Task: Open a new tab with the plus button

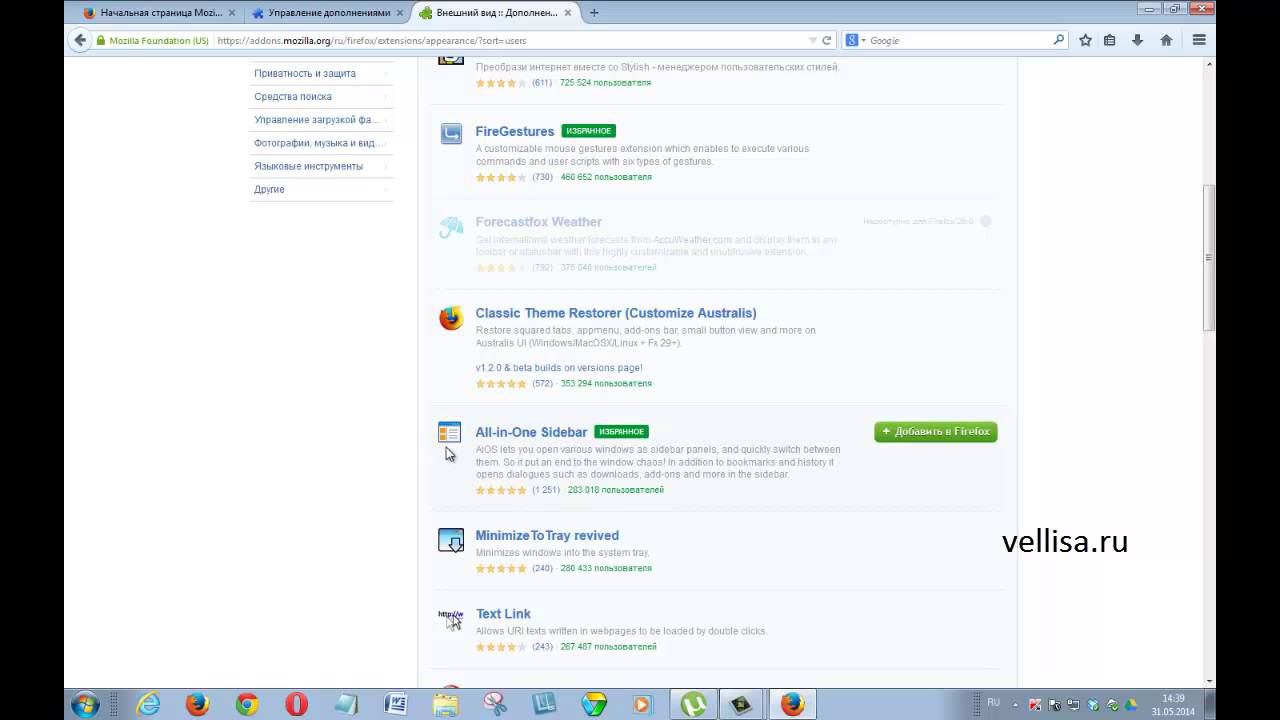Action: tap(594, 13)
